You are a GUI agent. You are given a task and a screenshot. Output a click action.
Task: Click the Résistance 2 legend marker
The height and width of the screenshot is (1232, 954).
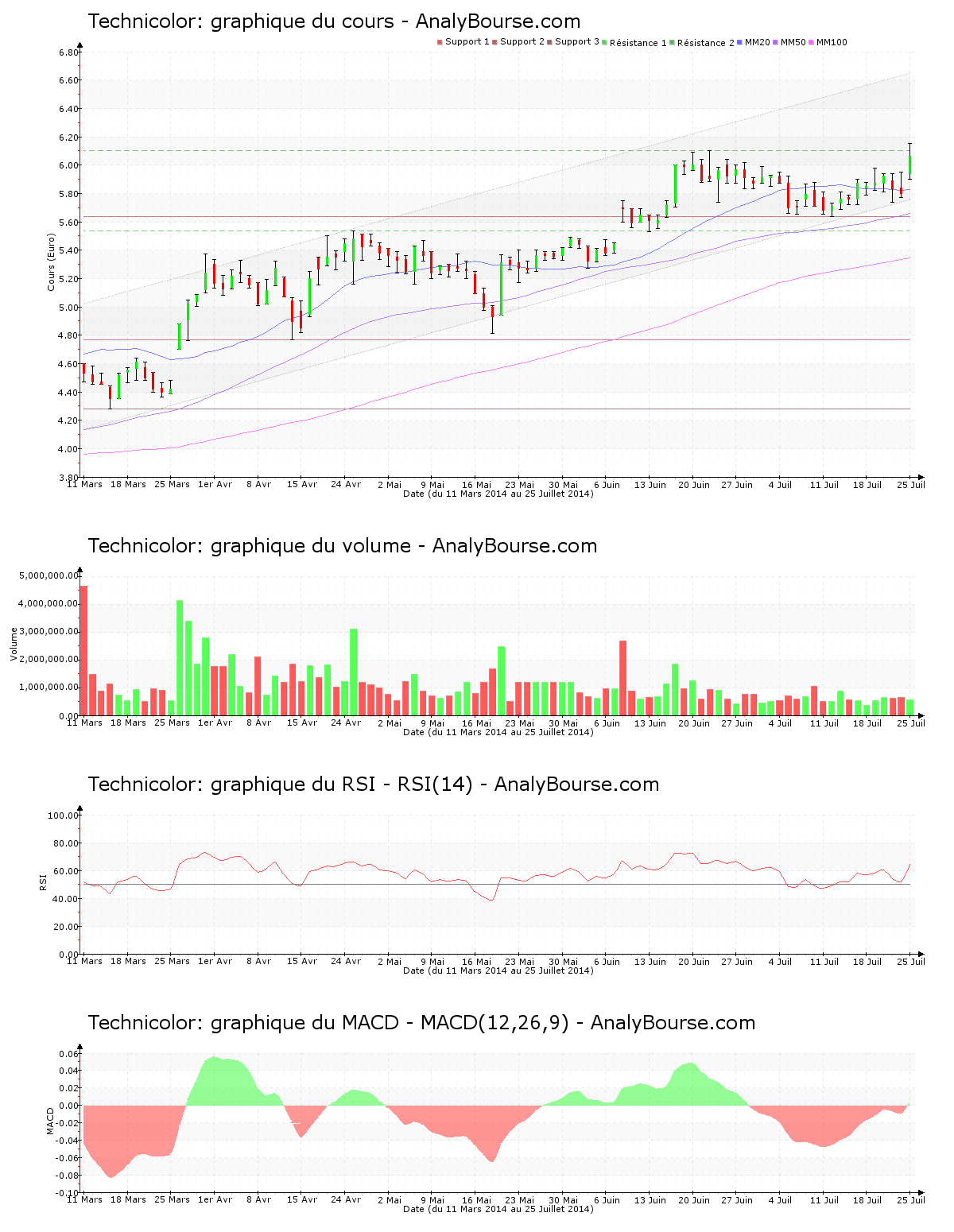pyautogui.click(x=673, y=43)
